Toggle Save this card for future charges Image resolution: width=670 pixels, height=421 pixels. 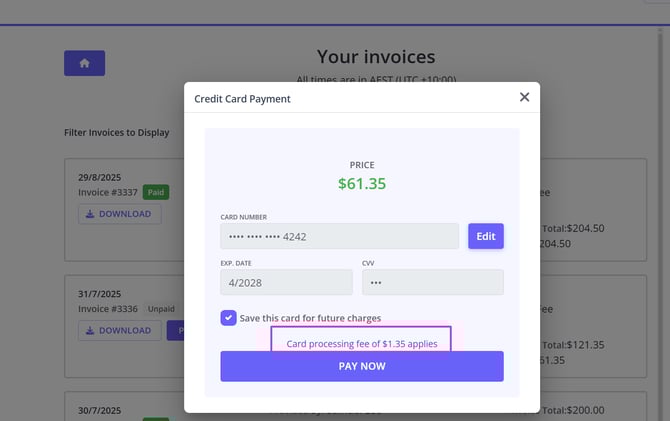[x=228, y=318]
